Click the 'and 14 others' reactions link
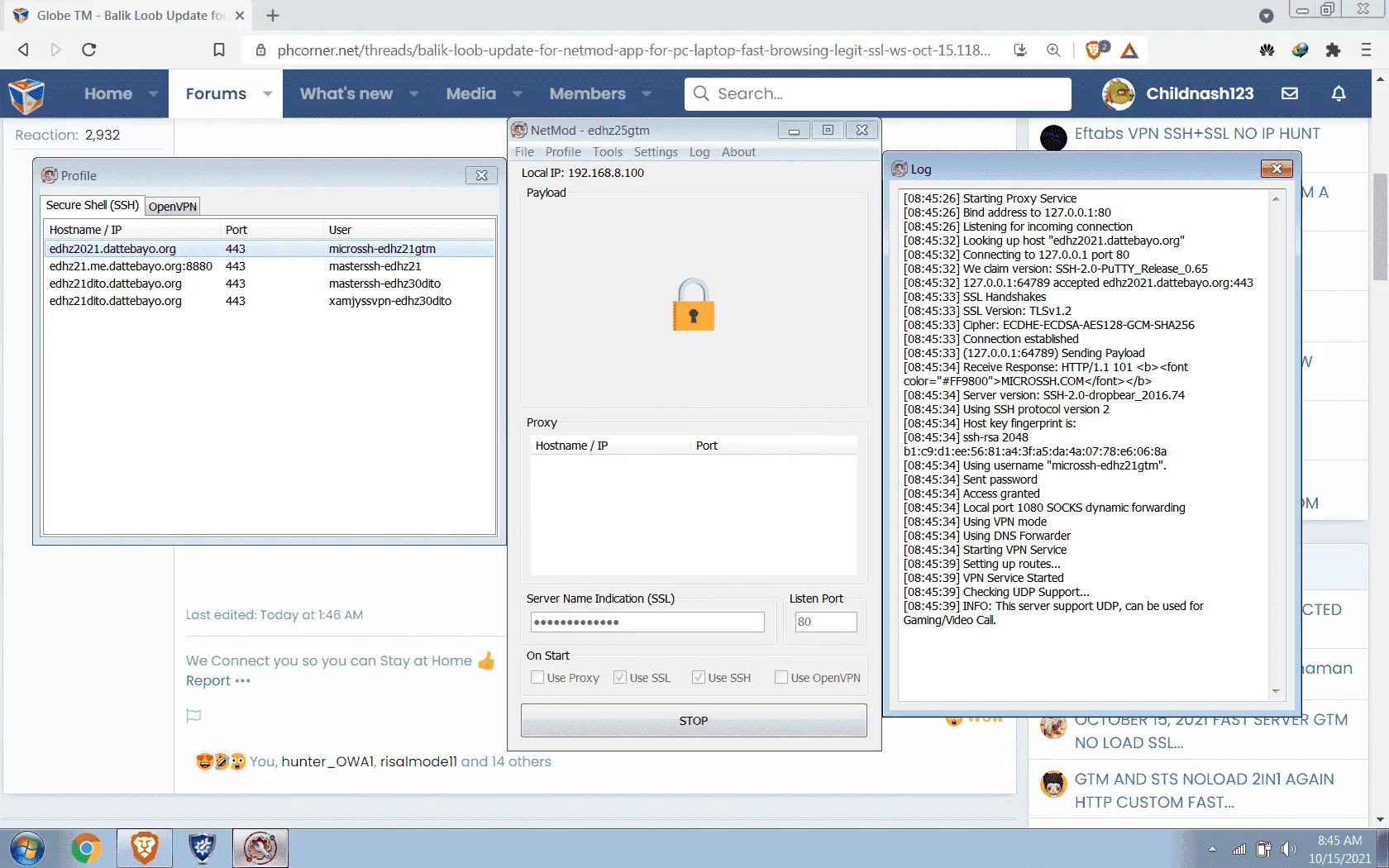The width and height of the screenshot is (1389, 868). point(505,761)
